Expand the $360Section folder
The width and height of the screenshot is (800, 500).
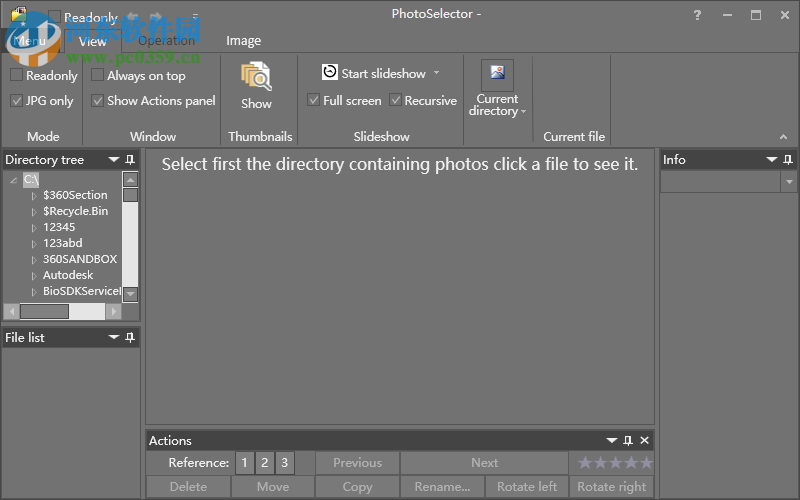[x=34, y=195]
